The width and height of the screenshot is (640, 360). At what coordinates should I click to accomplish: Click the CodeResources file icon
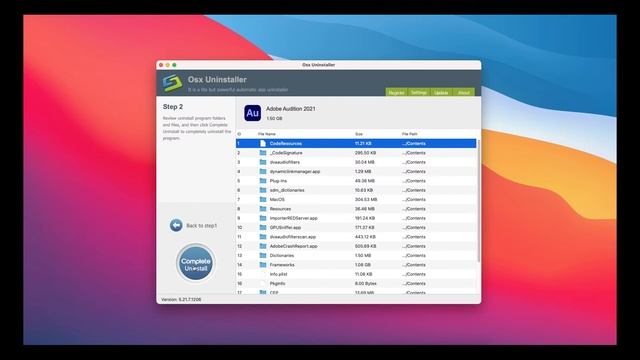pos(263,144)
